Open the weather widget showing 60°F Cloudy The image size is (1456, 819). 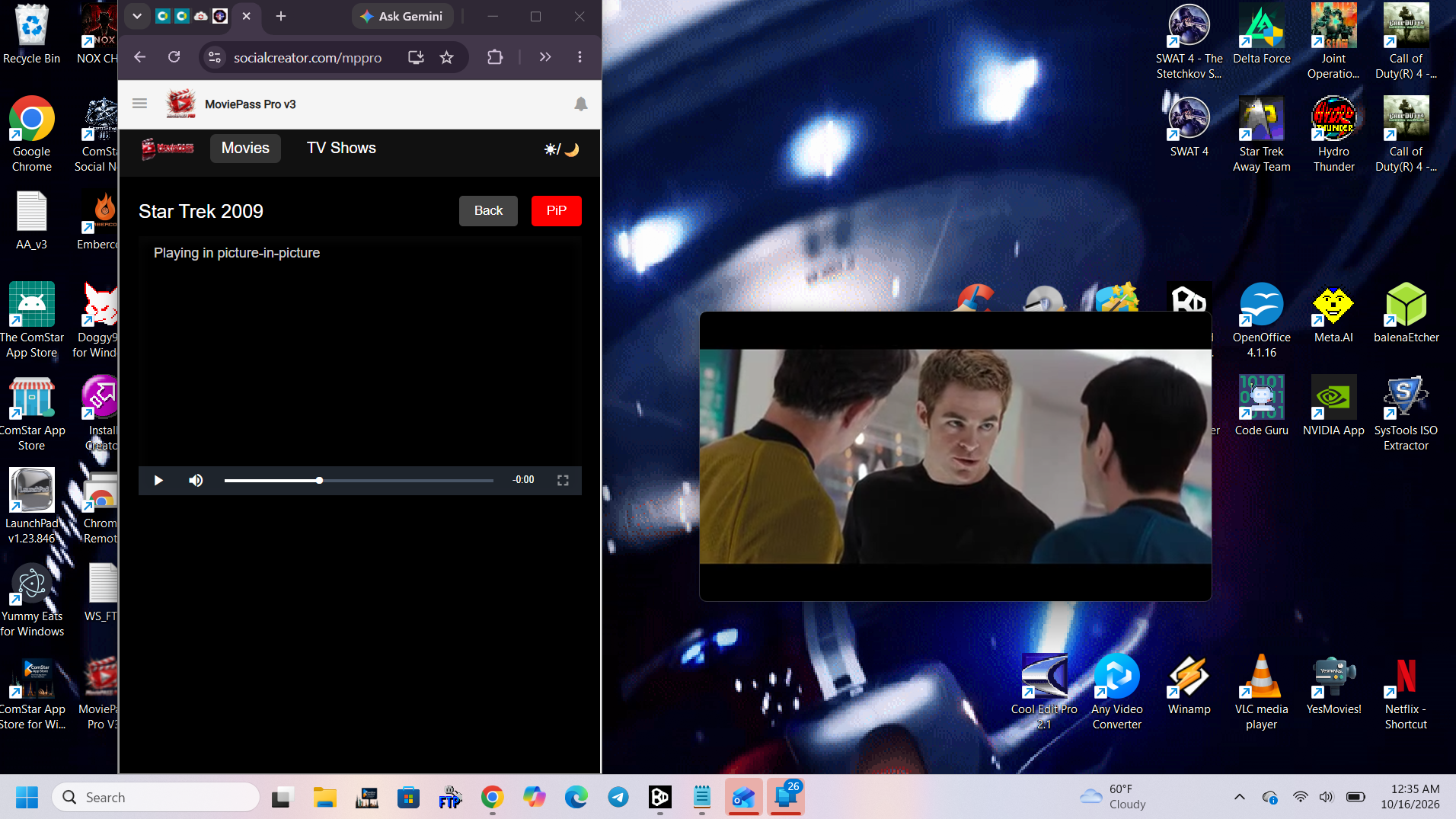tap(1113, 797)
